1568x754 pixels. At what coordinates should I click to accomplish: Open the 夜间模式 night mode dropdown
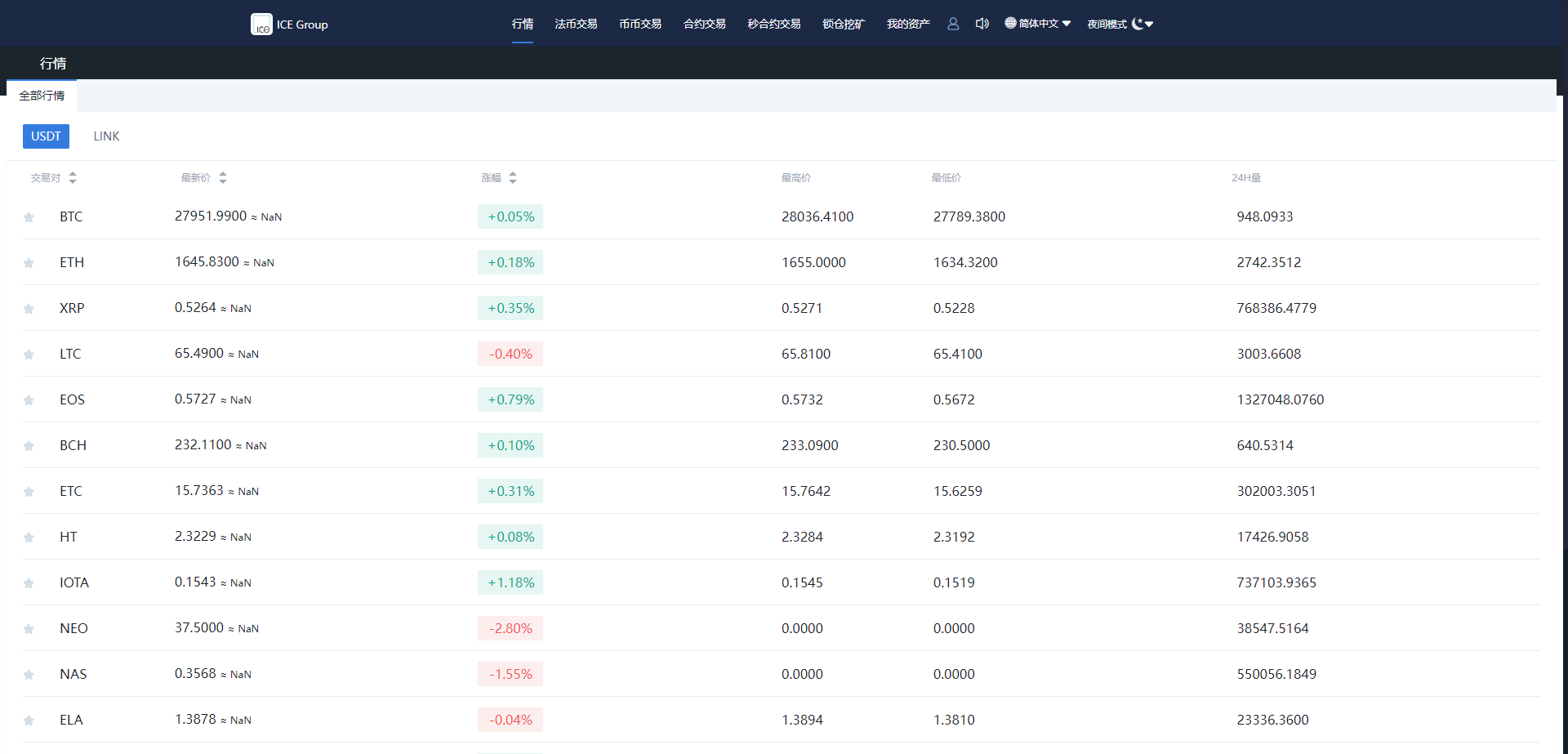tap(1120, 24)
